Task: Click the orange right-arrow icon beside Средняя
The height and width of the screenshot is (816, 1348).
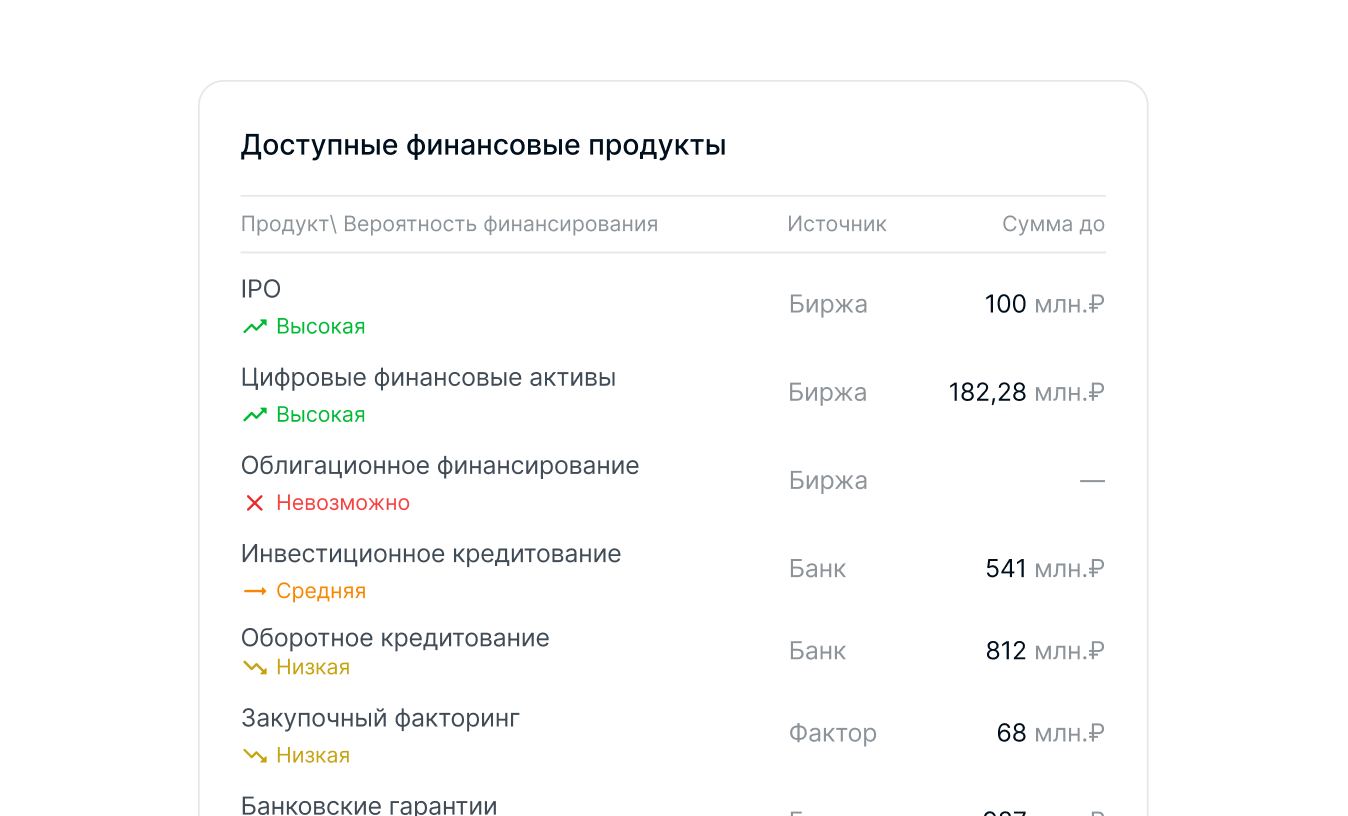Action: pyautogui.click(x=255, y=590)
